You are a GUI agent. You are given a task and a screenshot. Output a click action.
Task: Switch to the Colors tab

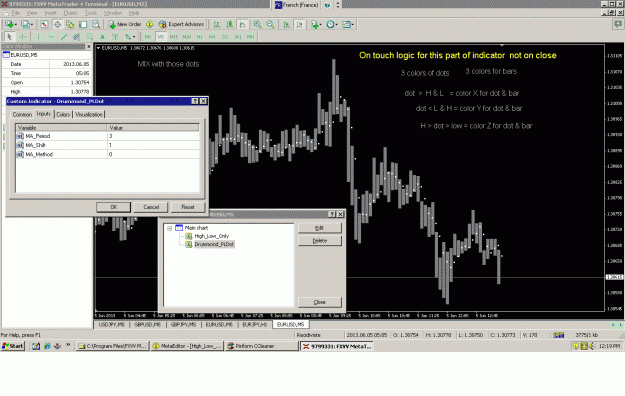point(63,114)
